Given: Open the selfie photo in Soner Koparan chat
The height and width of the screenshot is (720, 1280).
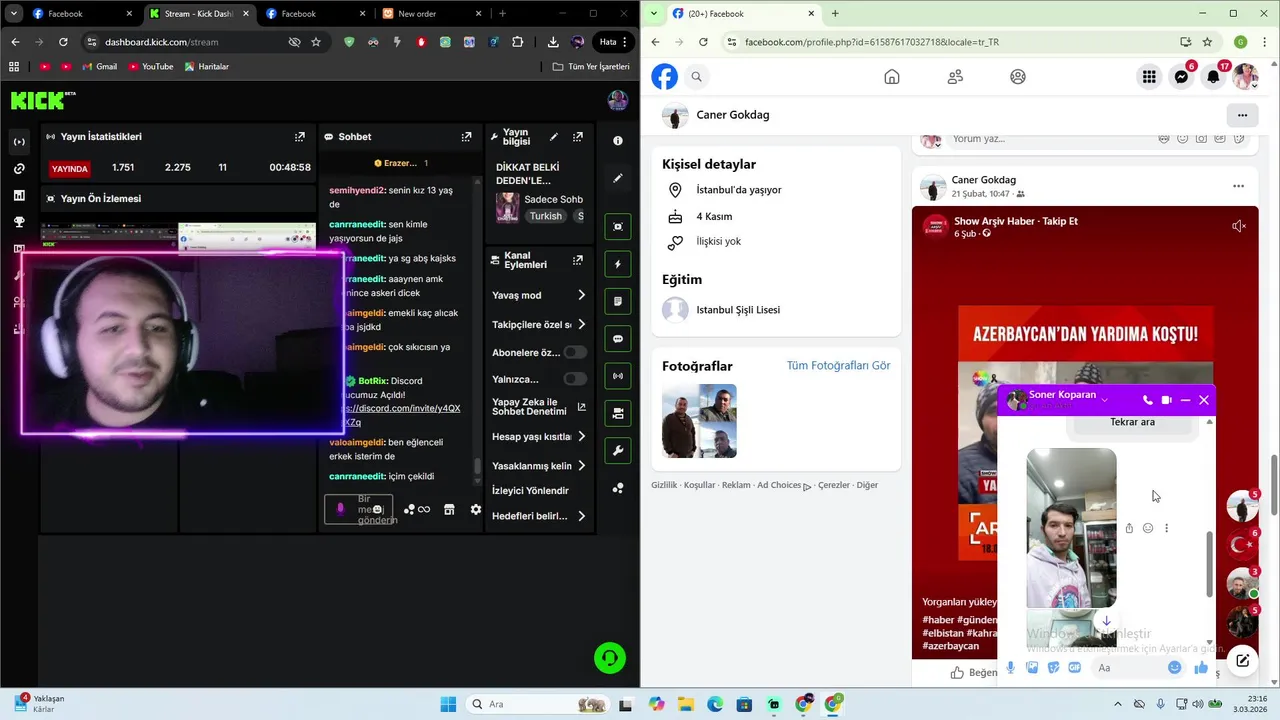Looking at the screenshot, I should (x=1071, y=528).
